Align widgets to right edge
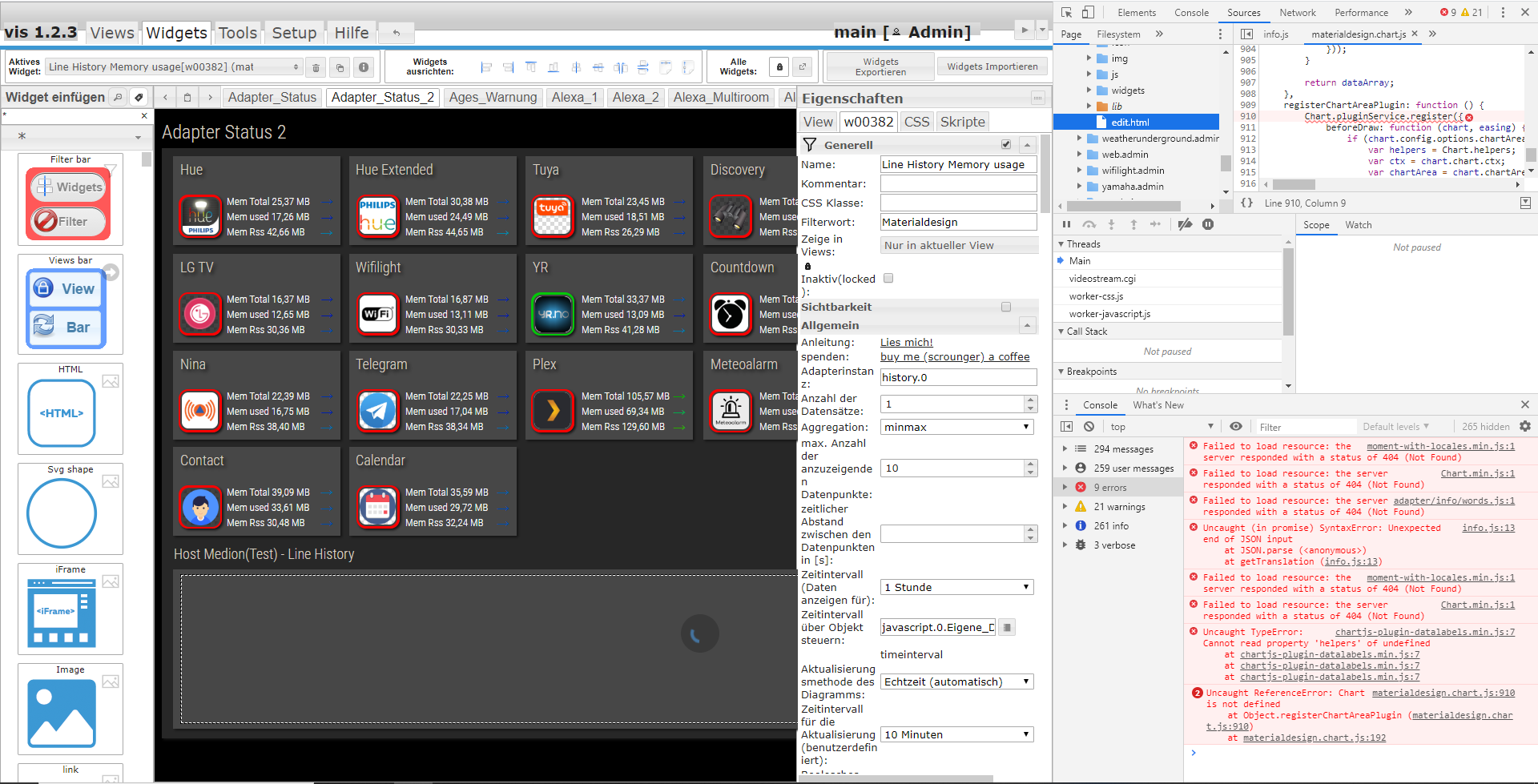 pos(509,67)
